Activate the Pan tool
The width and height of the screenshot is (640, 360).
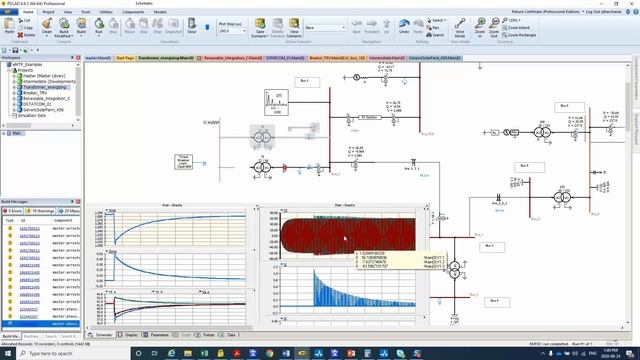click(x=433, y=28)
